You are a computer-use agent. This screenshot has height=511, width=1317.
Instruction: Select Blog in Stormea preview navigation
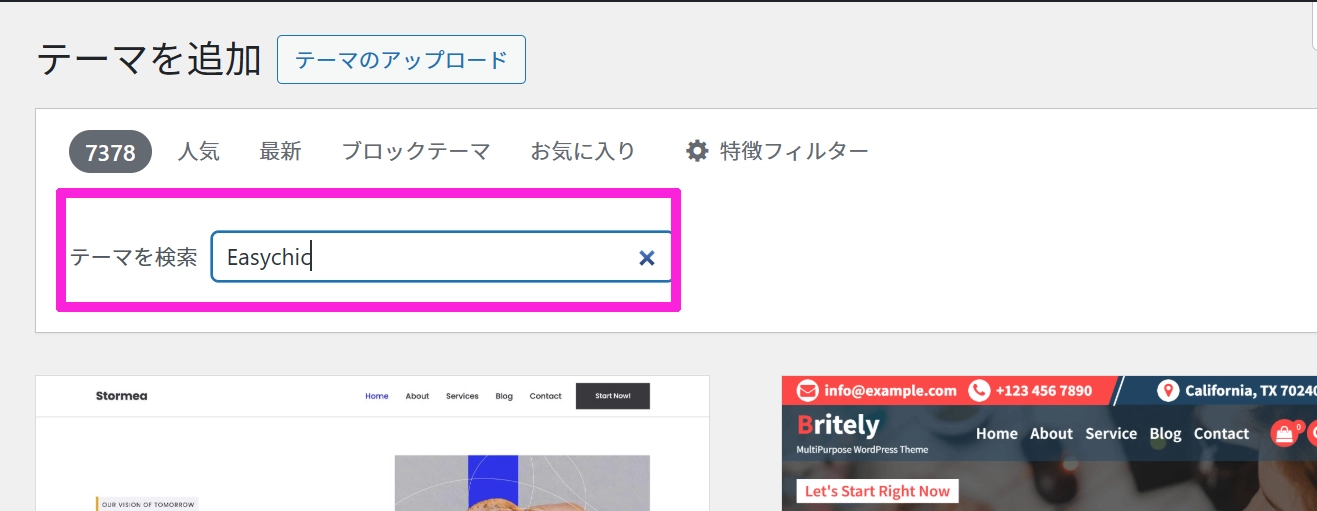coord(504,396)
